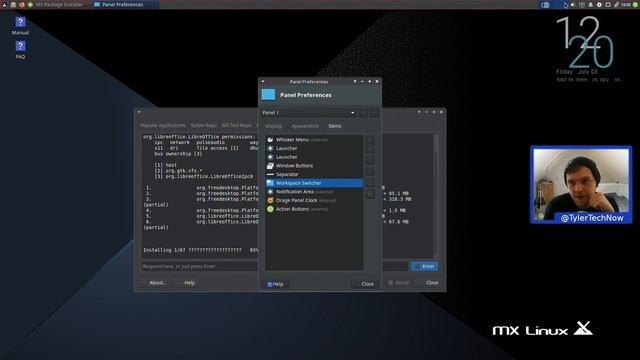
Task: Open Popular Applications tab in Package Installer
Action: click(x=163, y=126)
